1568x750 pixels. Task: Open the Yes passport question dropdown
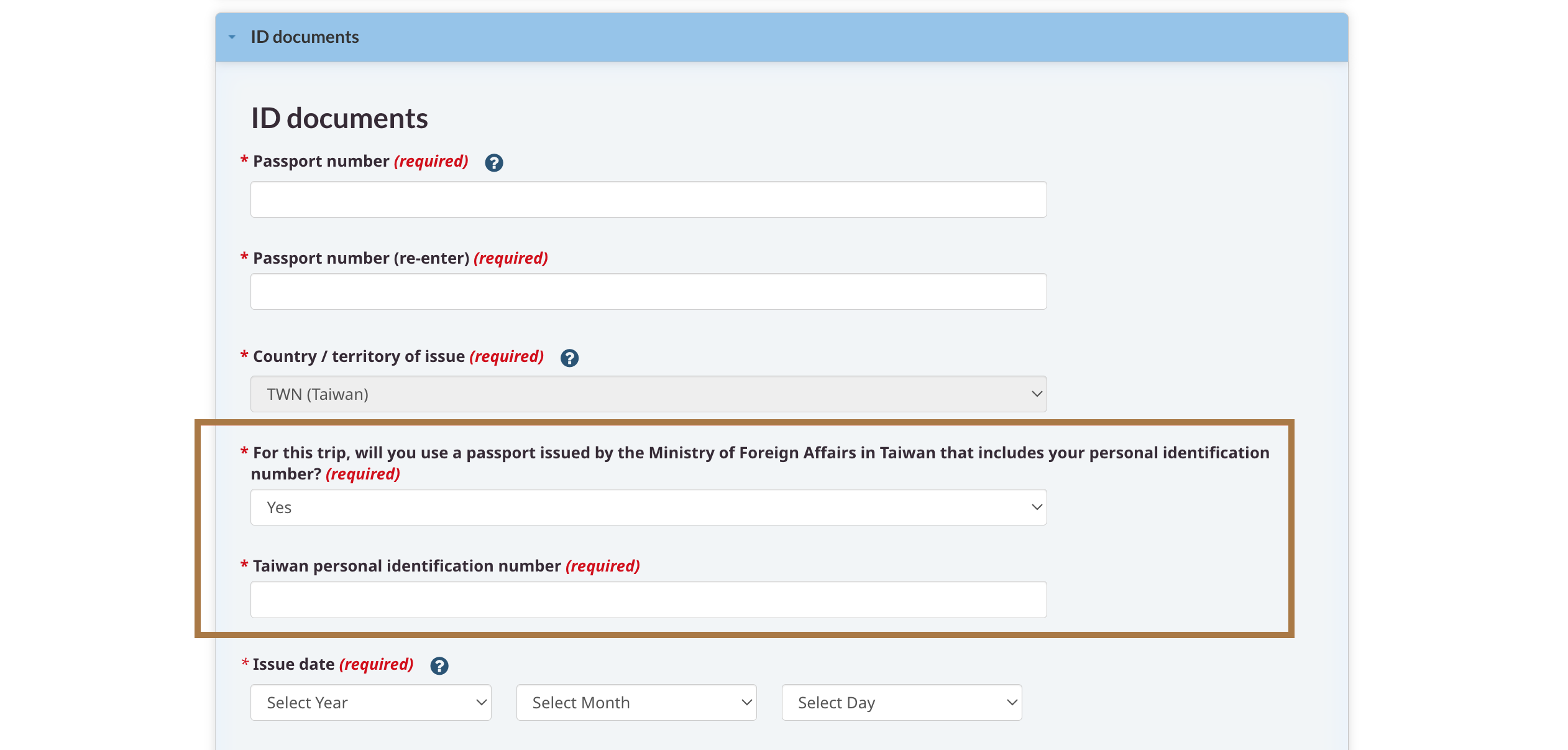648,507
